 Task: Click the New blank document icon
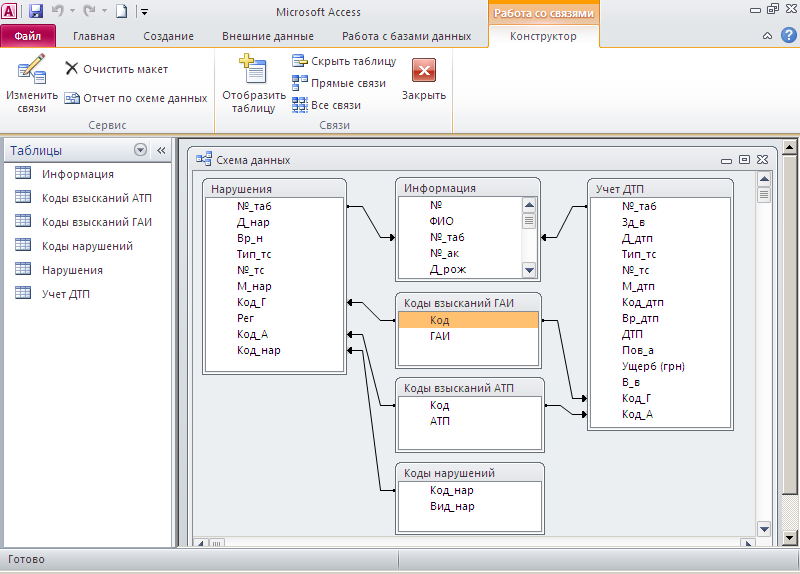click(x=121, y=11)
